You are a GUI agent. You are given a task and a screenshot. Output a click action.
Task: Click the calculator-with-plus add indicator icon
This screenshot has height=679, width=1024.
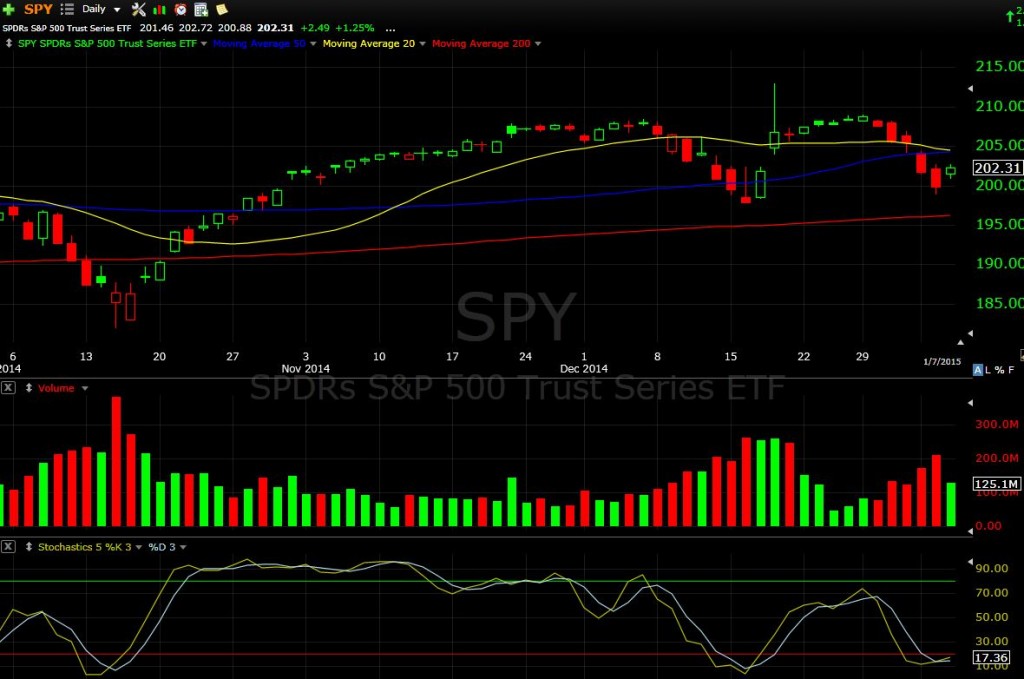pyautogui.click(x=201, y=9)
